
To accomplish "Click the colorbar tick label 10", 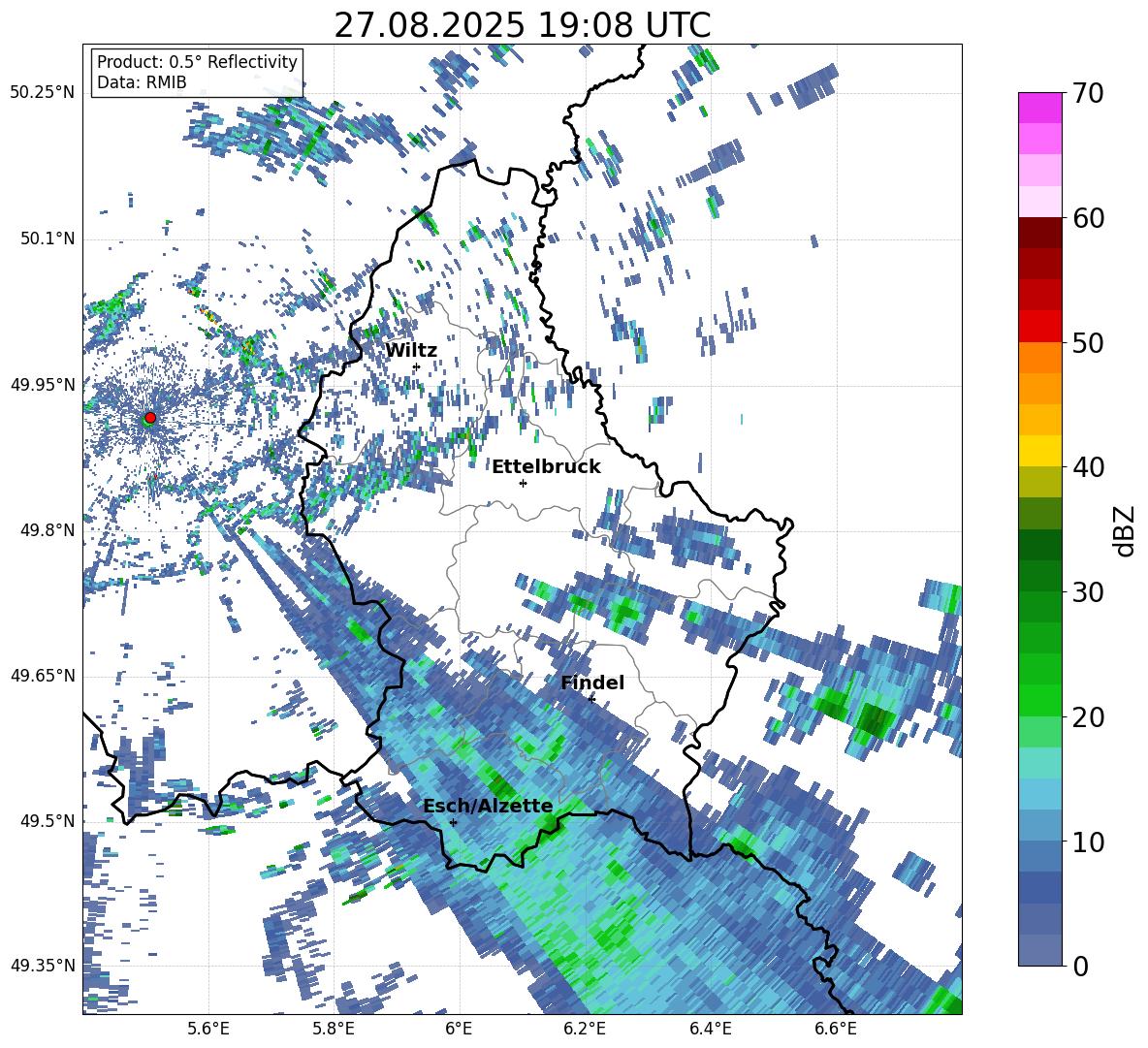I will click(1089, 842).
